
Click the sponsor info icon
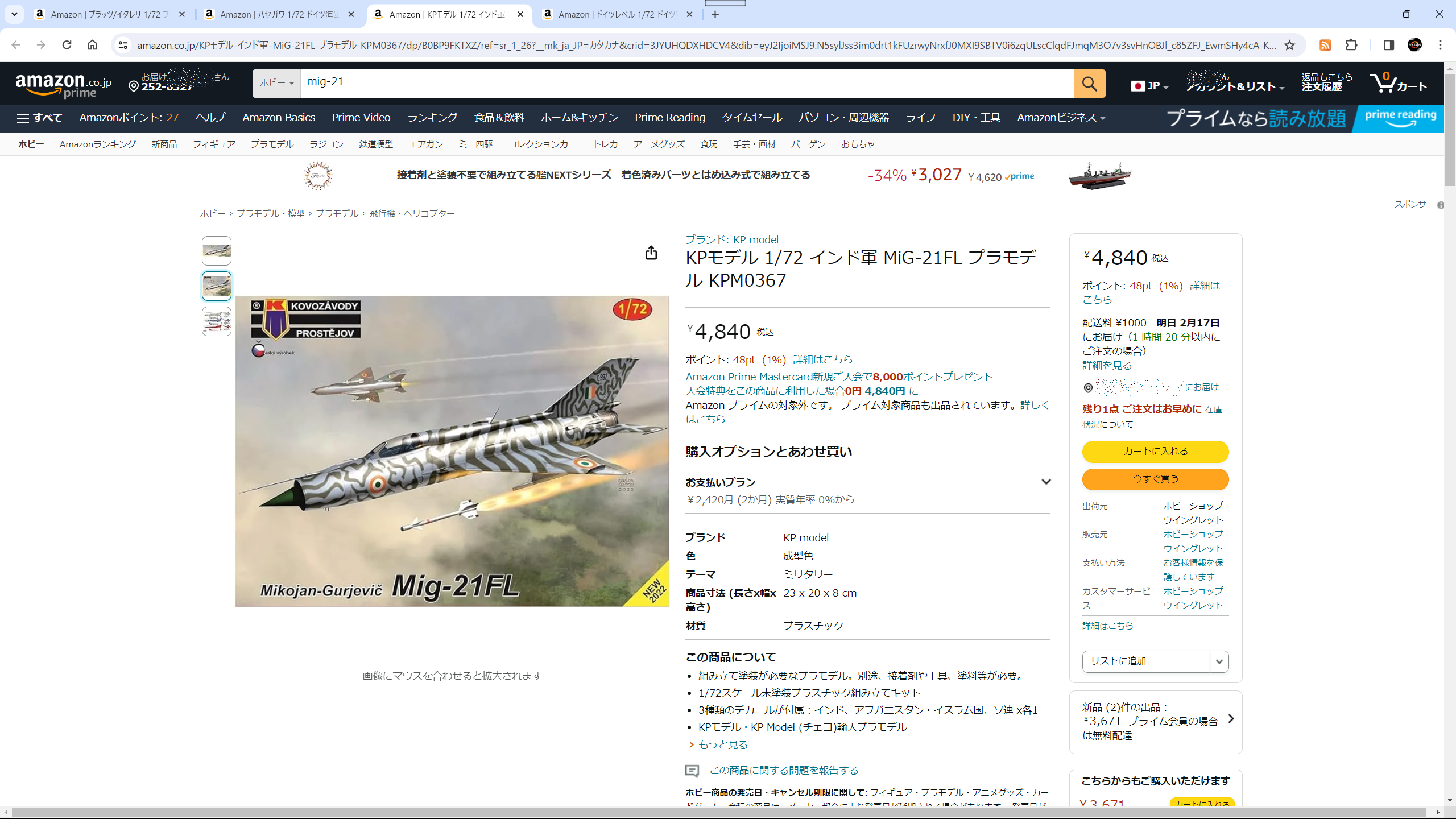1440,205
